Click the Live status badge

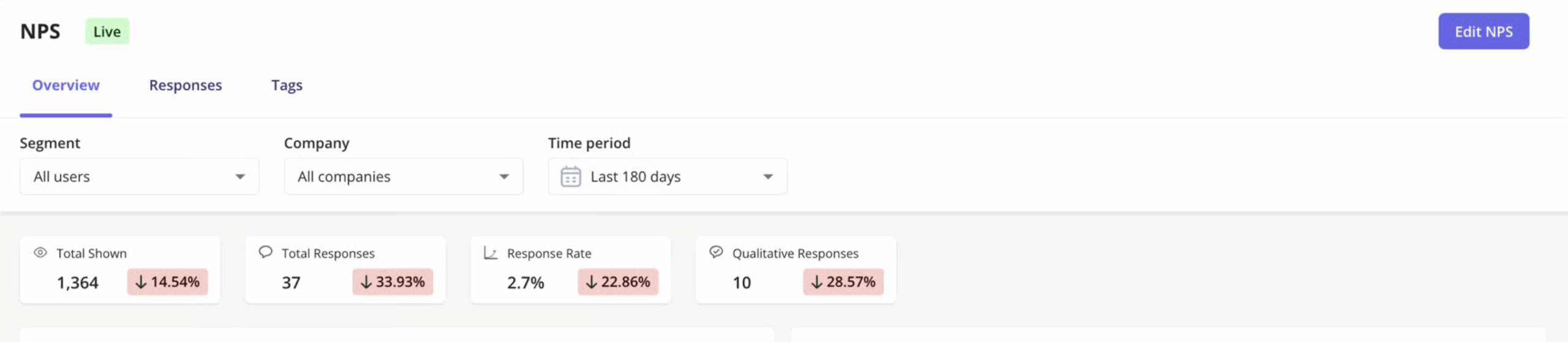coord(107,31)
